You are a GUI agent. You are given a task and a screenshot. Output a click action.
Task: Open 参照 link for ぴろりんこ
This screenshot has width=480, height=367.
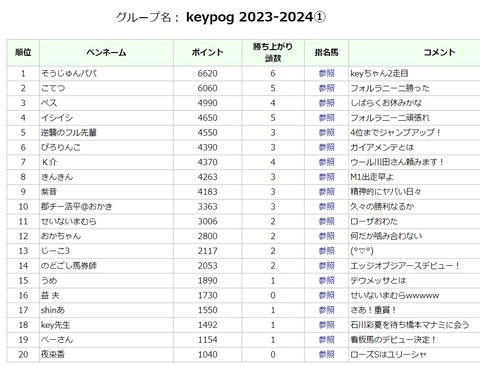pyautogui.click(x=326, y=147)
